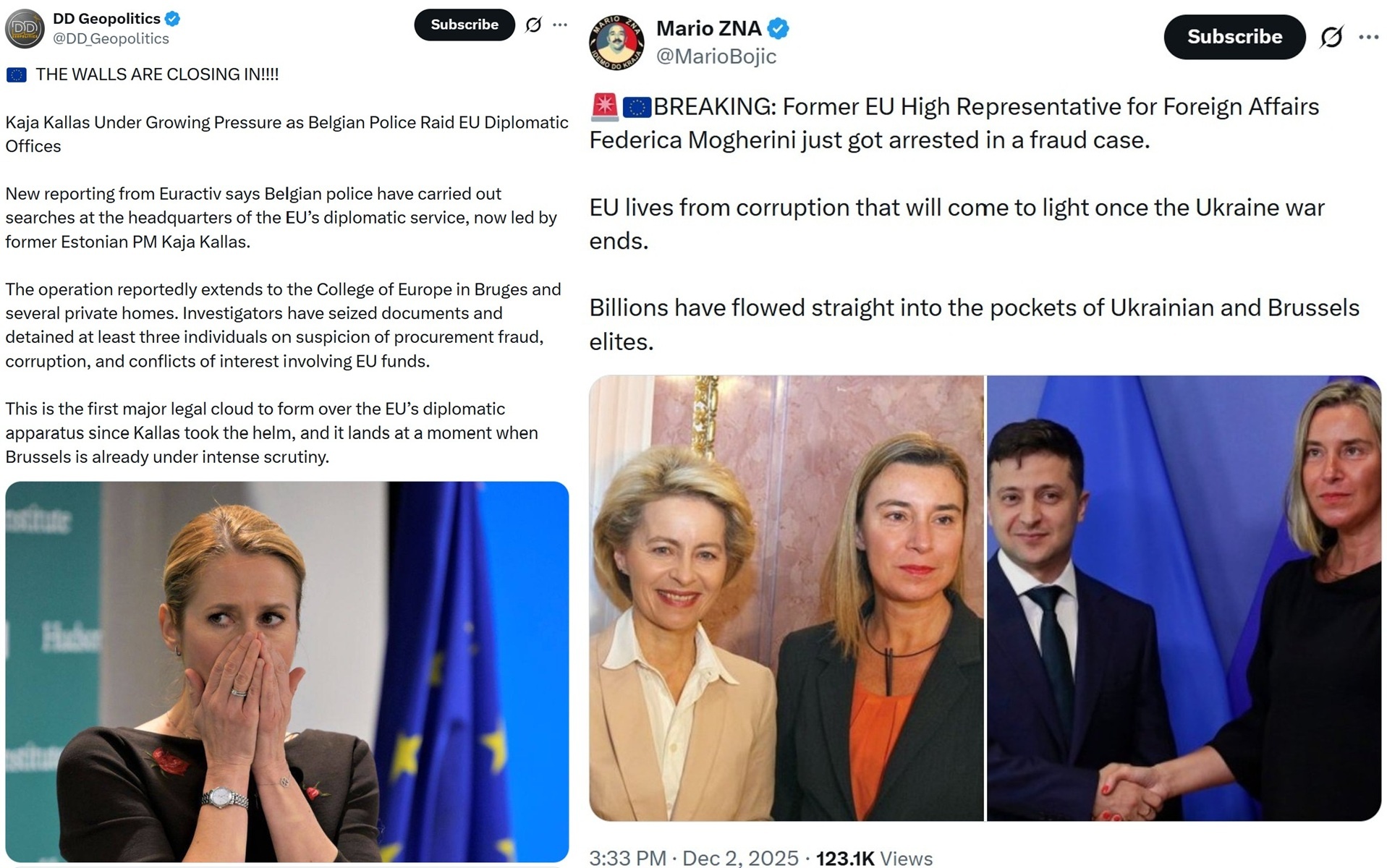
Task: Open the DD Geopolitics profile avatar
Action: tap(25, 29)
